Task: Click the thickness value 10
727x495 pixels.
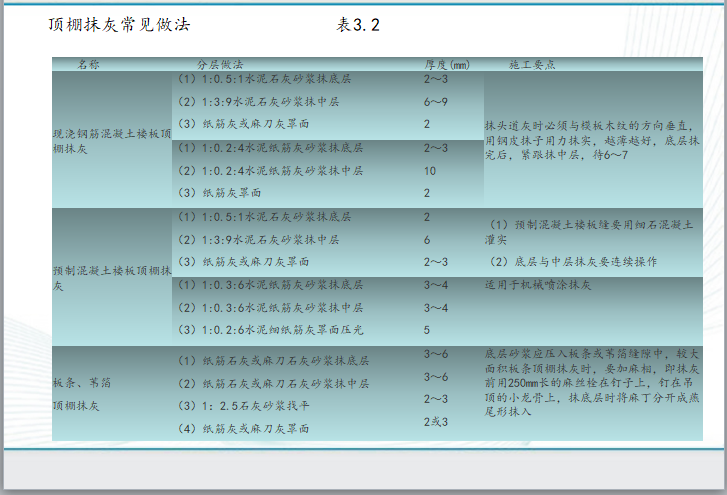Action: (430, 171)
